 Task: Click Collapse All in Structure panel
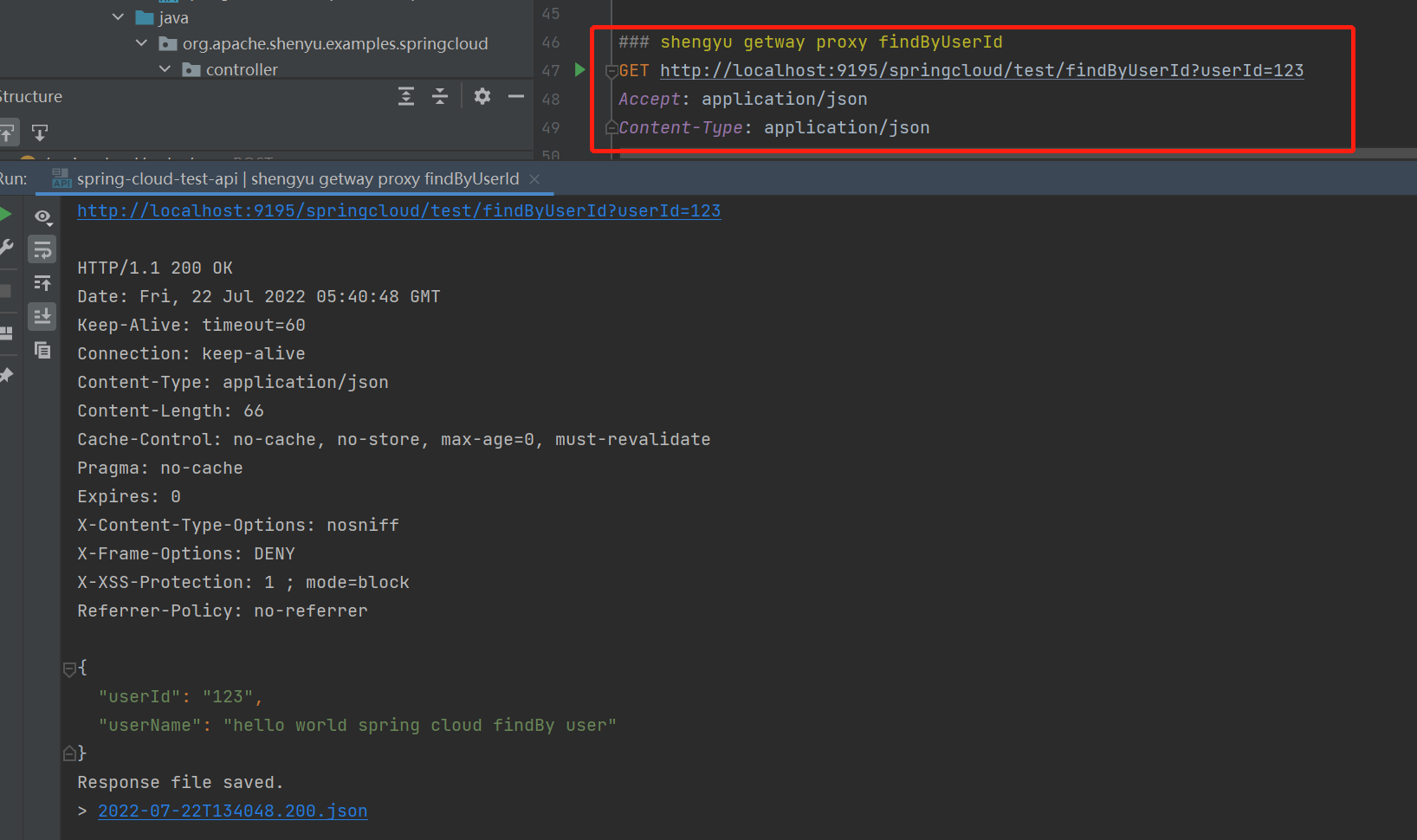pos(440,96)
